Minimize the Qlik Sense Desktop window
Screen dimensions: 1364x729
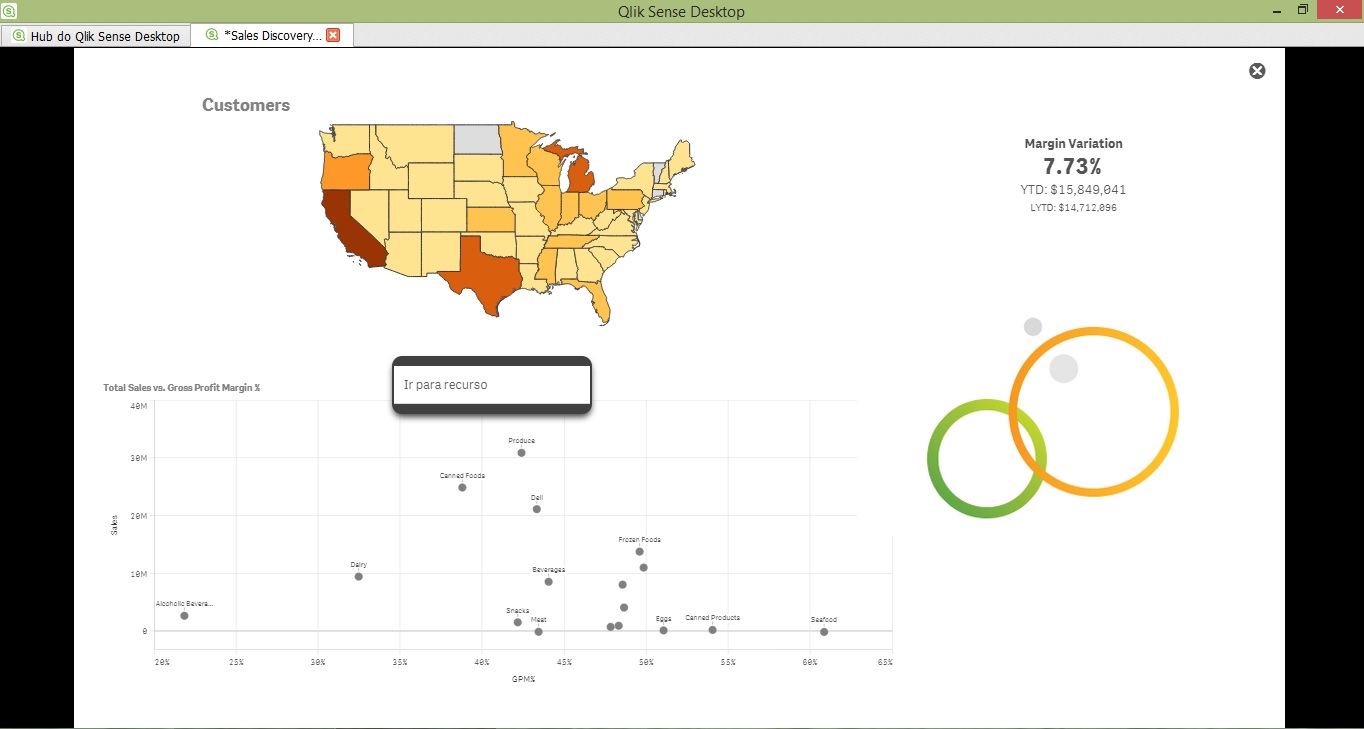1276,11
